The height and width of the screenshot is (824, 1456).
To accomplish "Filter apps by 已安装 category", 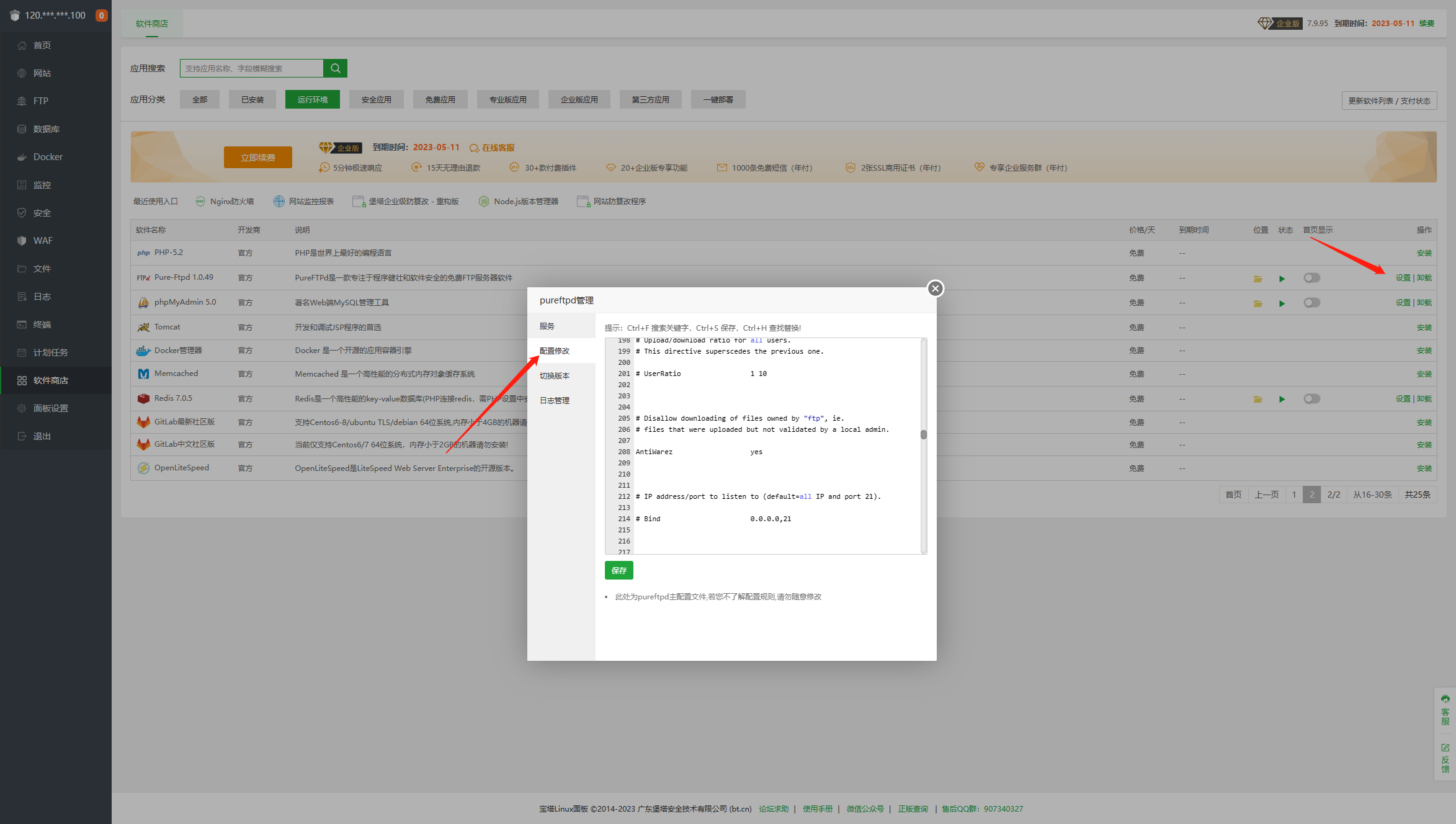I will tap(252, 99).
